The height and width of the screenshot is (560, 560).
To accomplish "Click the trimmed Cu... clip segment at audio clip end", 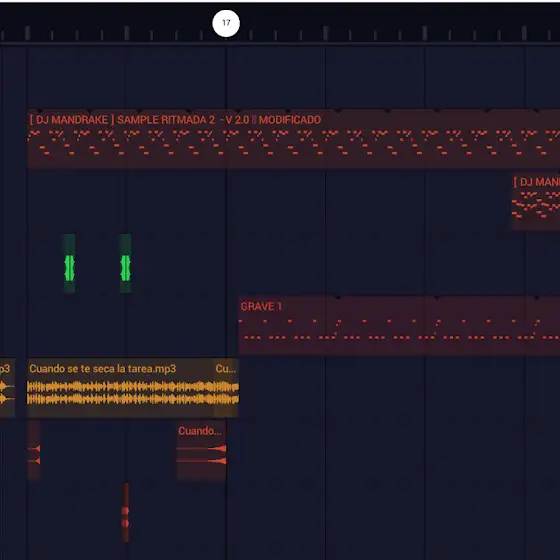I will [x=226, y=388].
